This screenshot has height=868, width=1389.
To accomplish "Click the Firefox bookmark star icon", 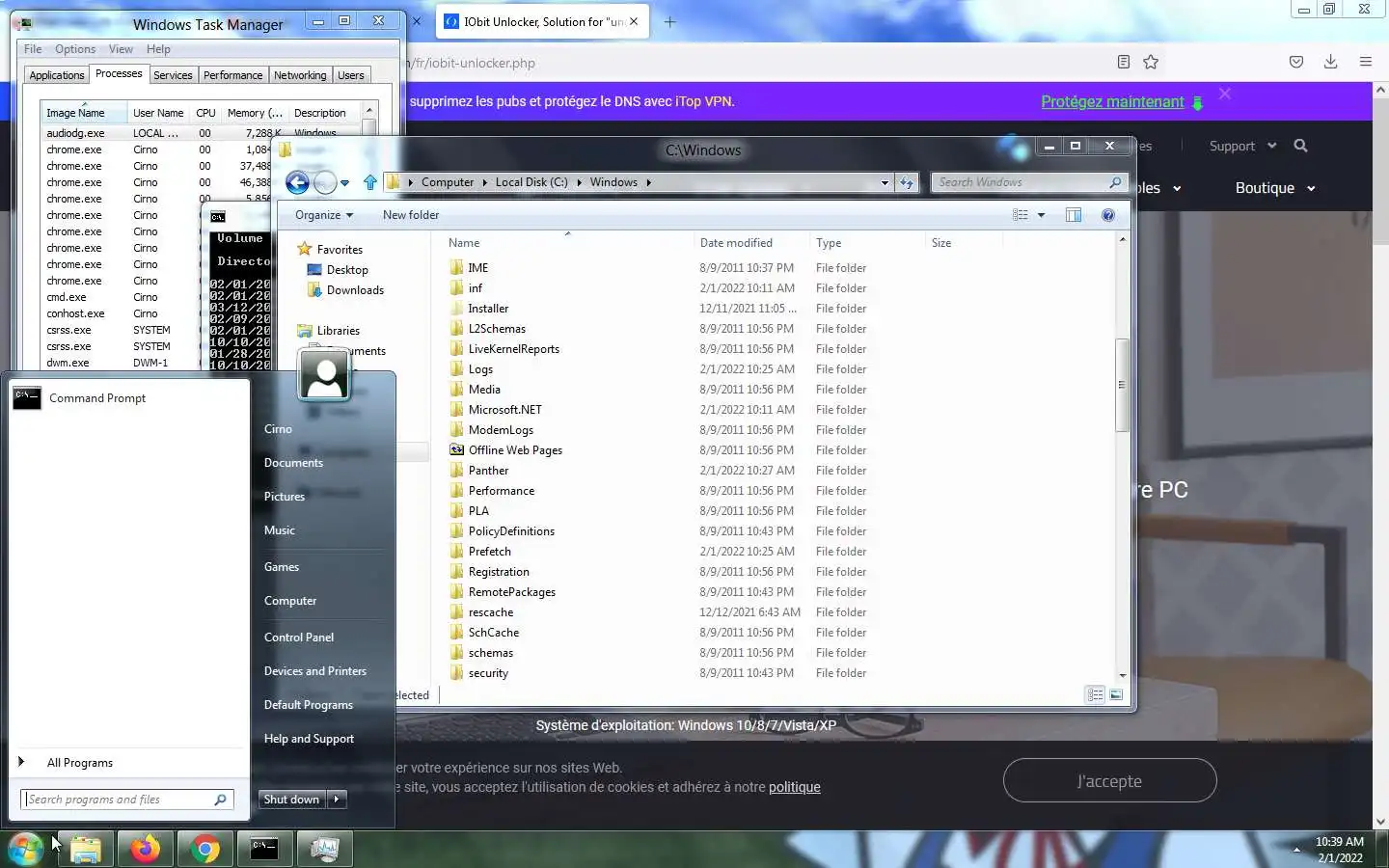I will click(x=1151, y=62).
